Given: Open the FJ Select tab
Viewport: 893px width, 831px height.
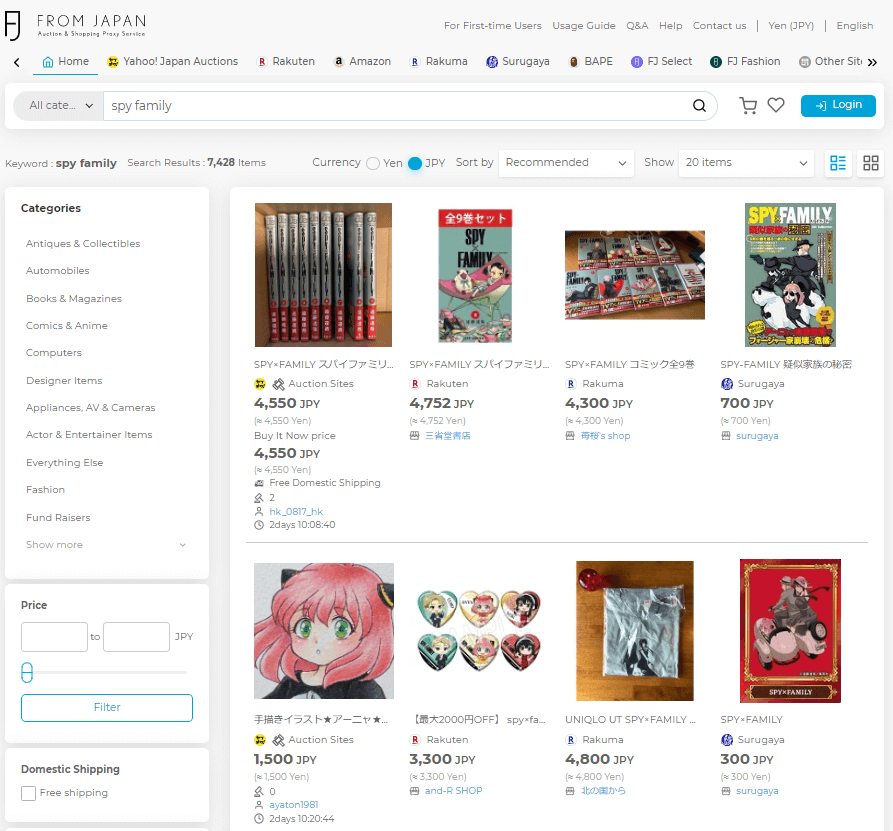Looking at the screenshot, I should click(661, 62).
